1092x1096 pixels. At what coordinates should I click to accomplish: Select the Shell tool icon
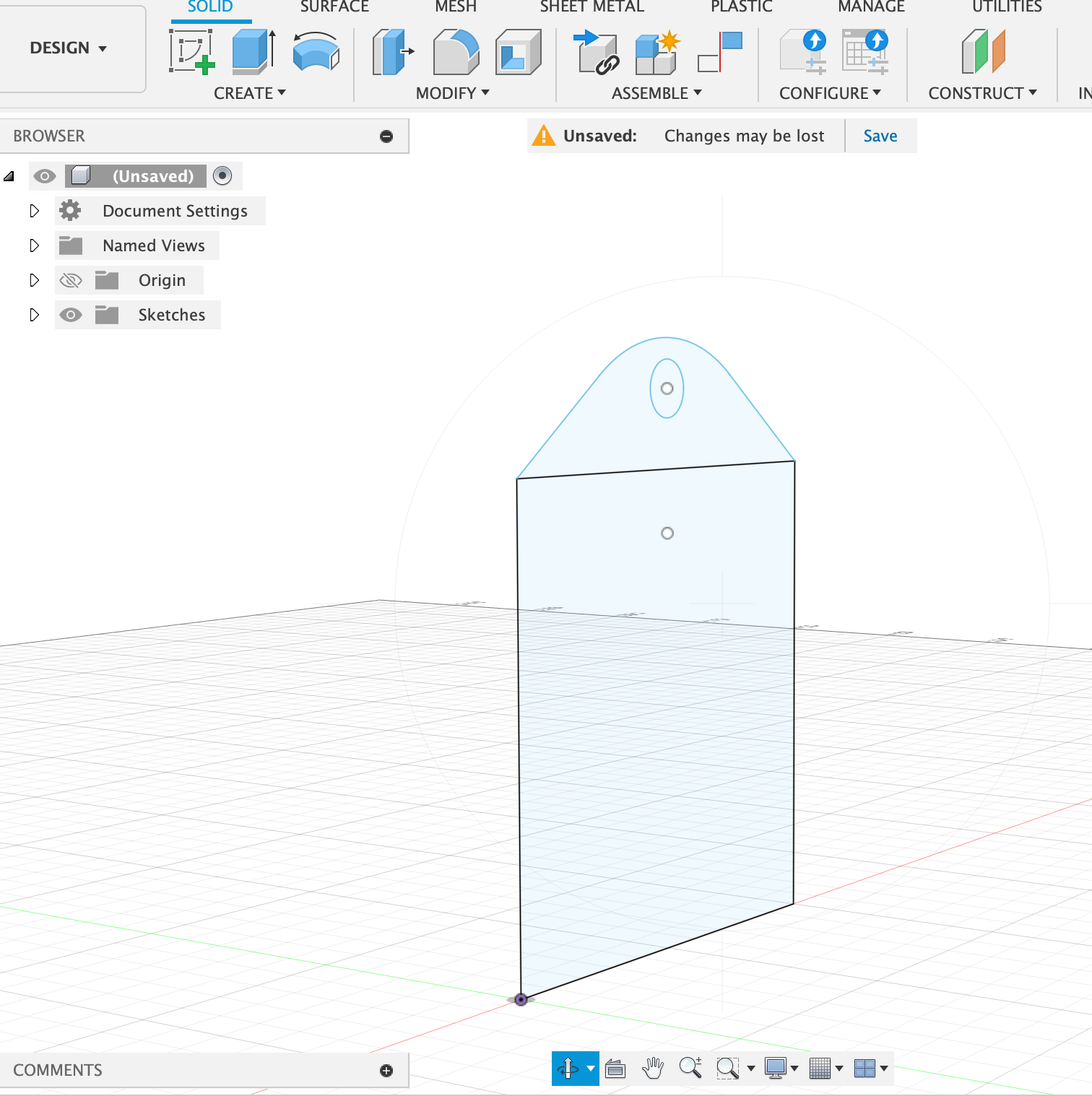coord(518,52)
